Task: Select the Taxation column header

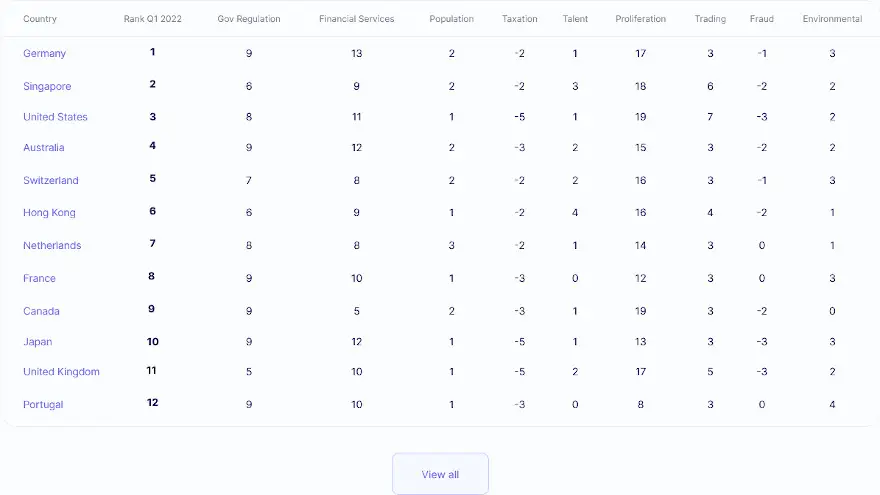Action: (519, 19)
